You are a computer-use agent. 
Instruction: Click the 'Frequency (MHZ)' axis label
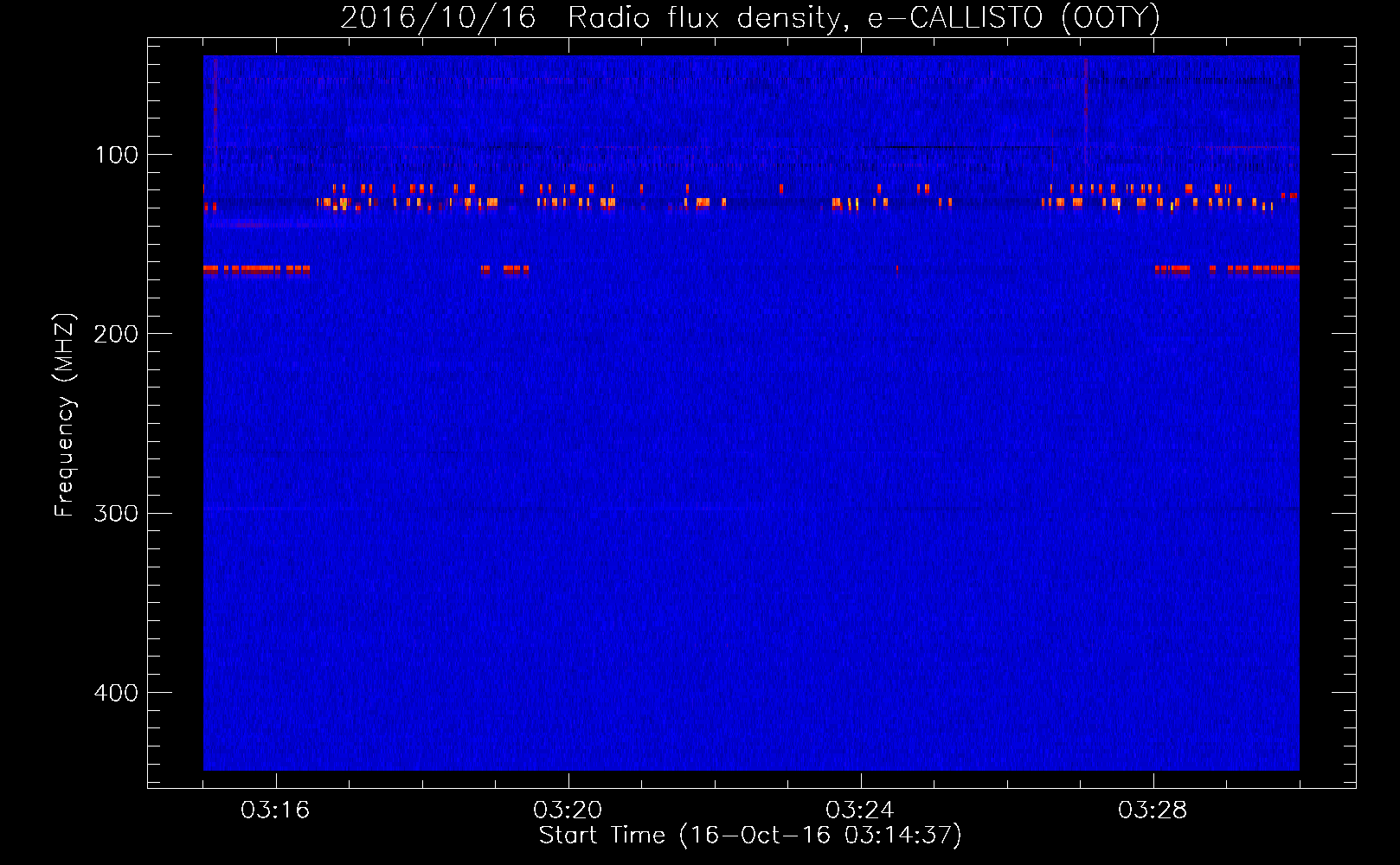pos(64,415)
